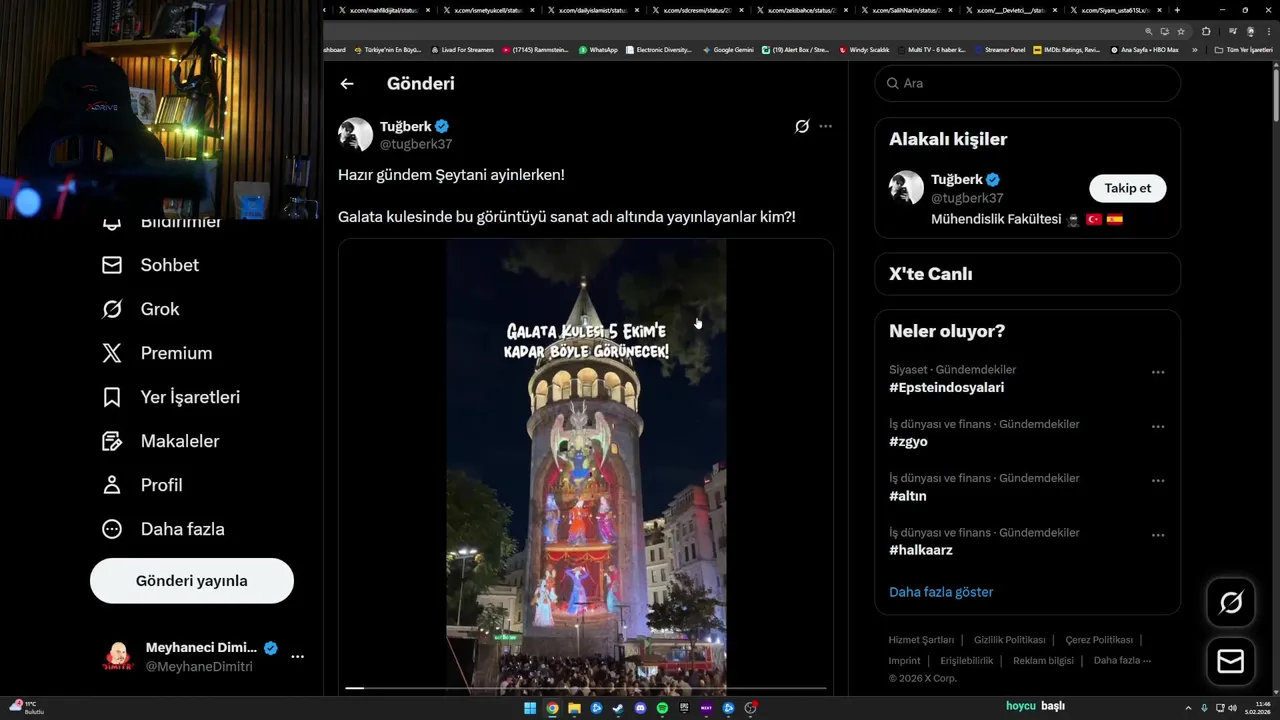Show more bookmarks via chevron
This screenshot has height=720, width=1280.
click(x=1195, y=50)
